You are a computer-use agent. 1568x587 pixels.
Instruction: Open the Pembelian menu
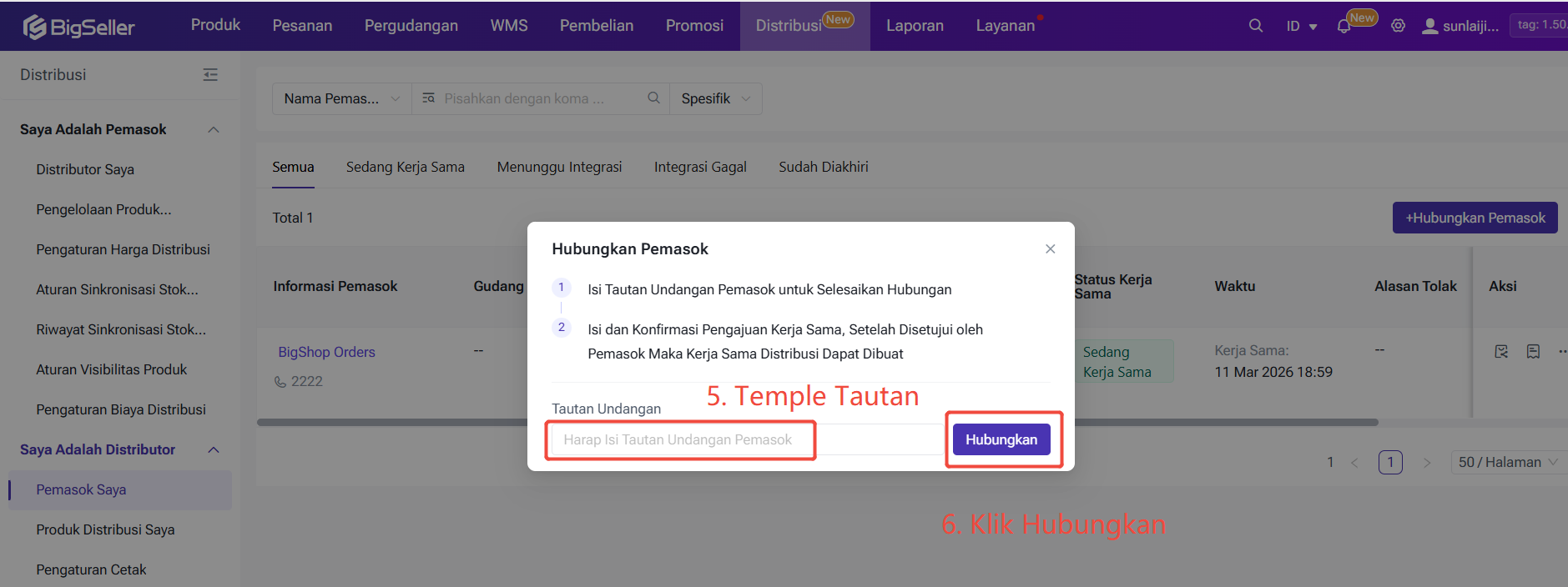(x=597, y=25)
